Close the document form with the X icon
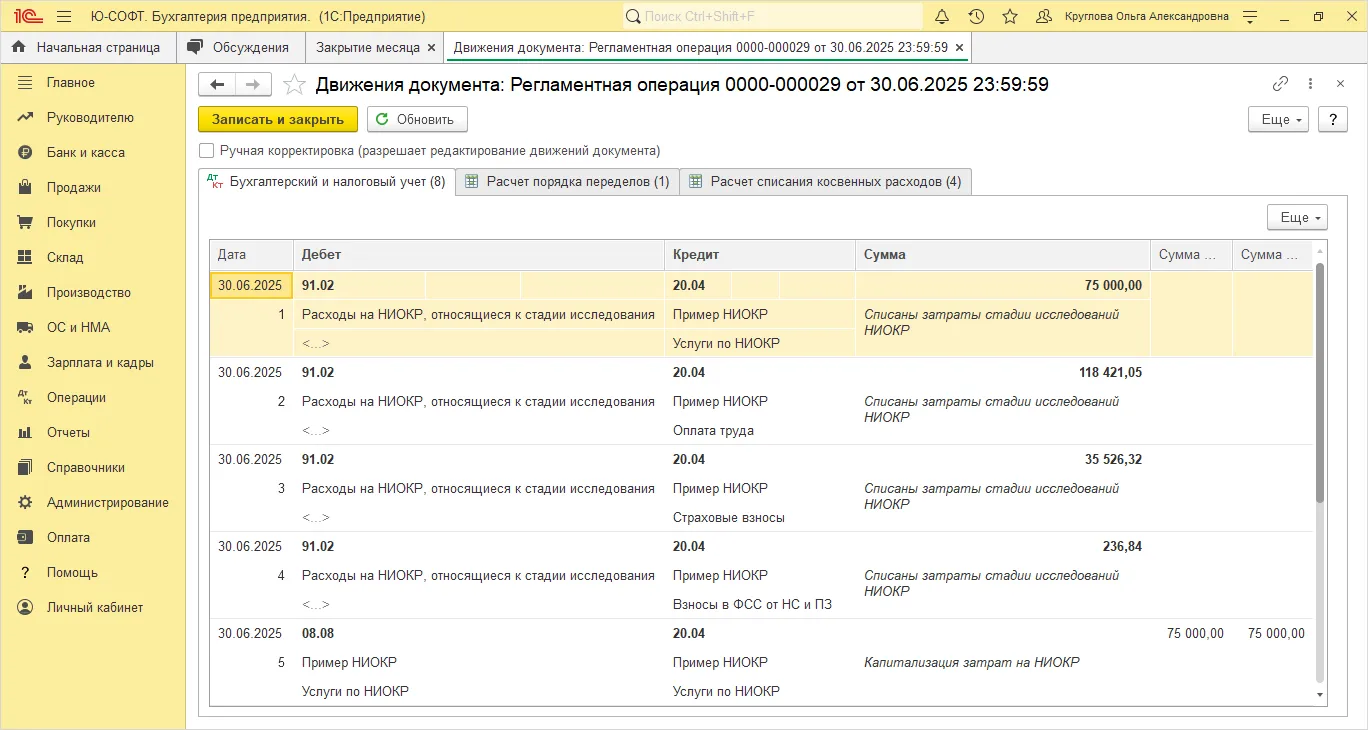 1340,84
